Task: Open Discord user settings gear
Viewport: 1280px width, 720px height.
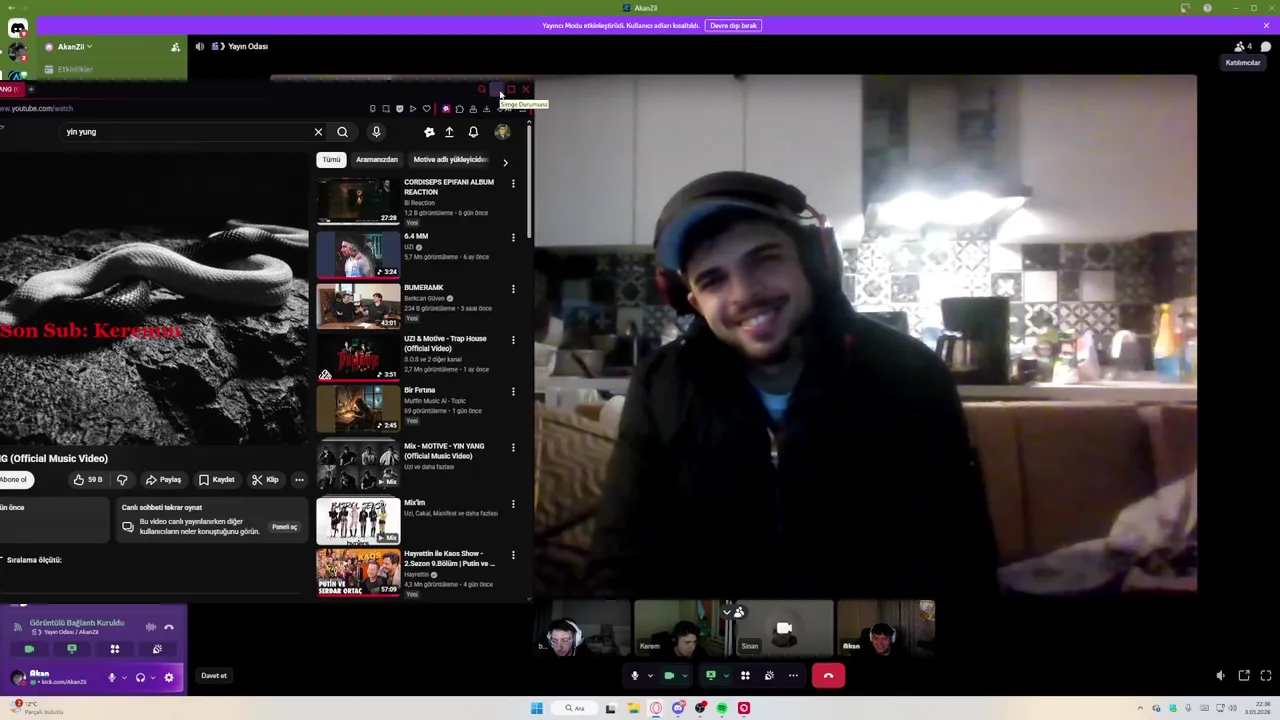Action: coord(168,677)
